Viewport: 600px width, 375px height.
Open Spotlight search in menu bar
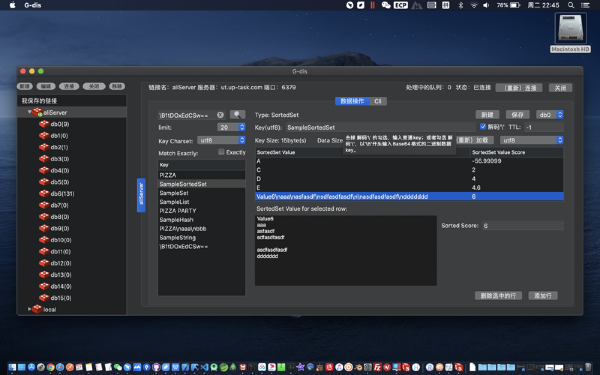(571, 5)
